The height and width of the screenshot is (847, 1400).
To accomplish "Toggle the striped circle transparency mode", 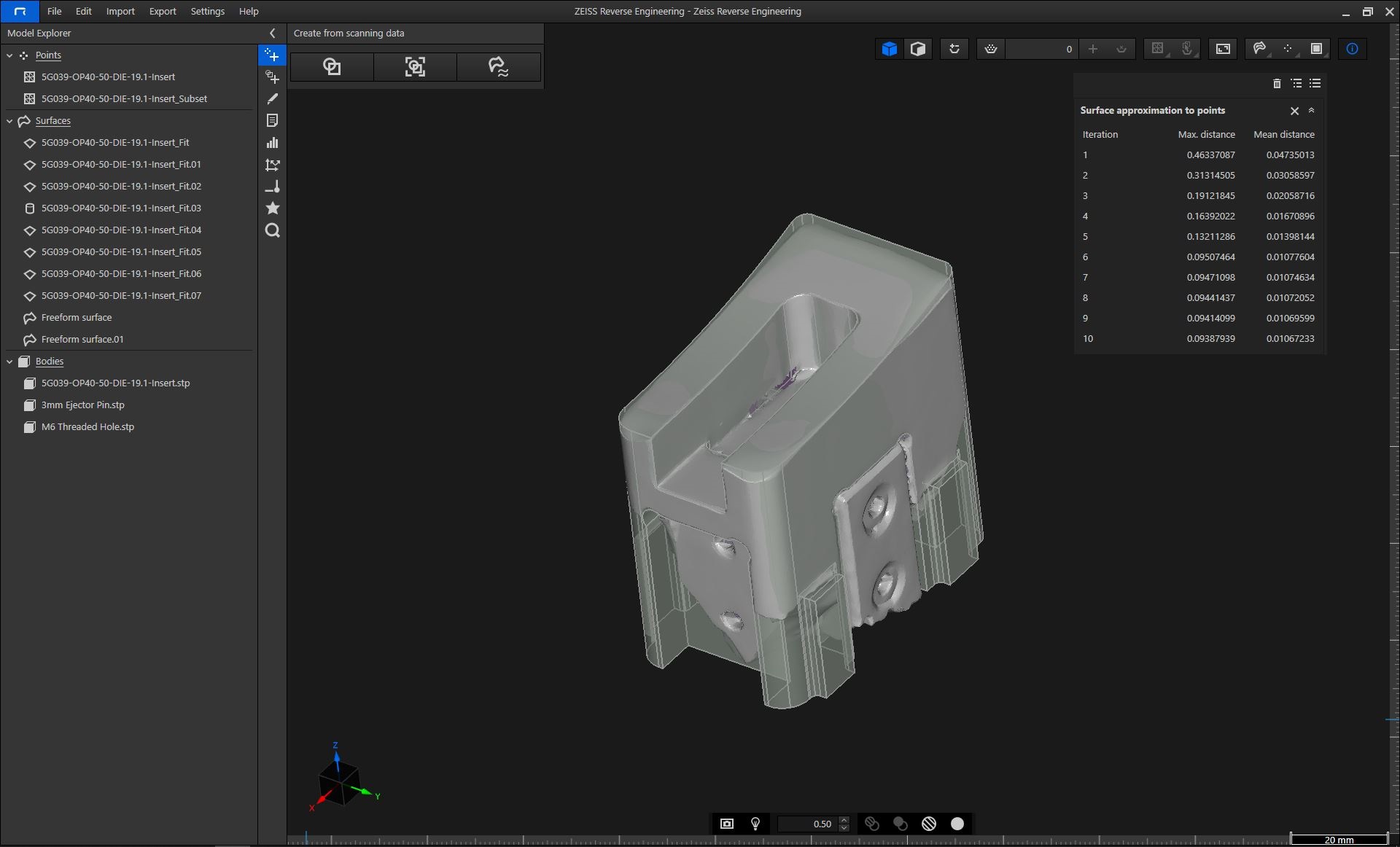I will 929,824.
